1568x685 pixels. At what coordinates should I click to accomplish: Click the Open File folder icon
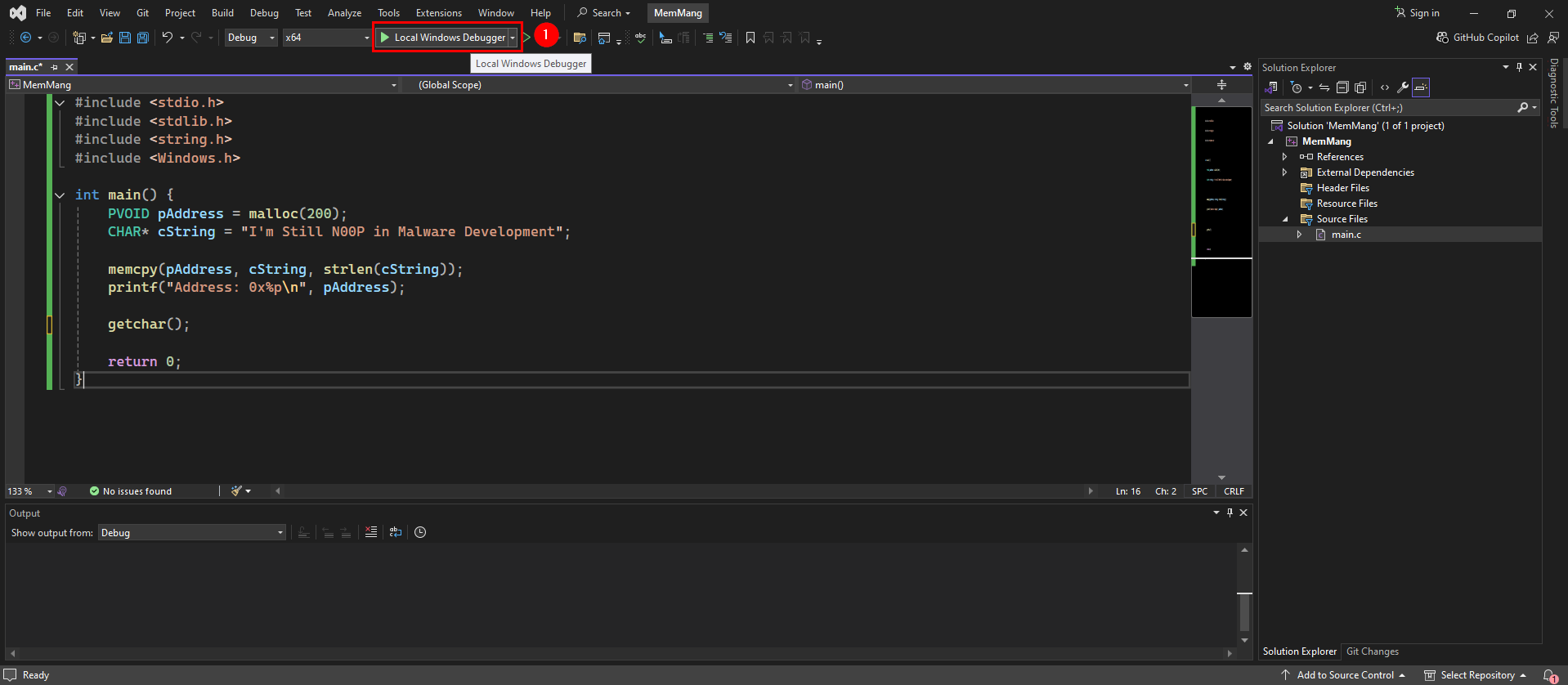point(106,38)
